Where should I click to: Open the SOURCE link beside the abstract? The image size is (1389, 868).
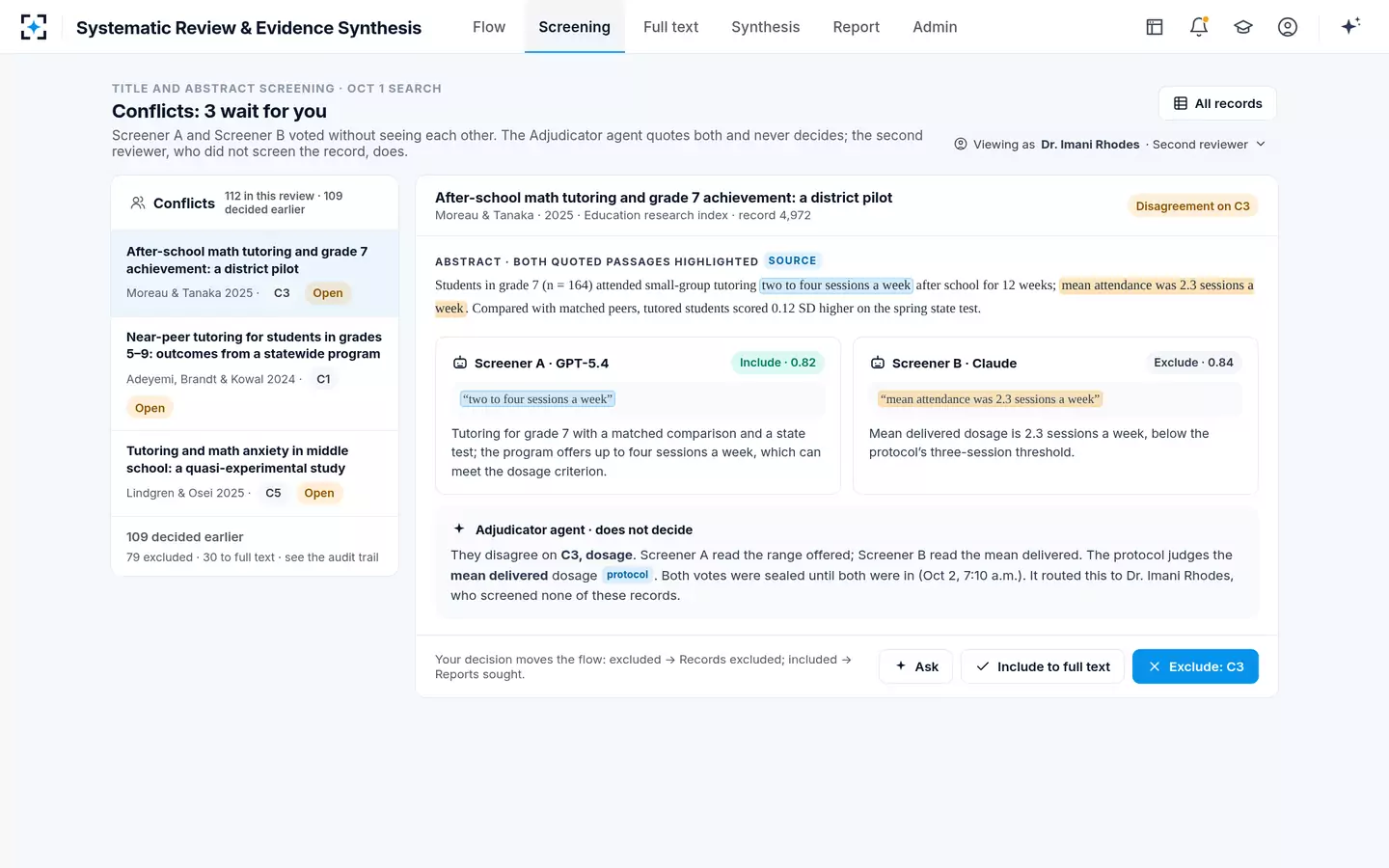pyautogui.click(x=792, y=260)
